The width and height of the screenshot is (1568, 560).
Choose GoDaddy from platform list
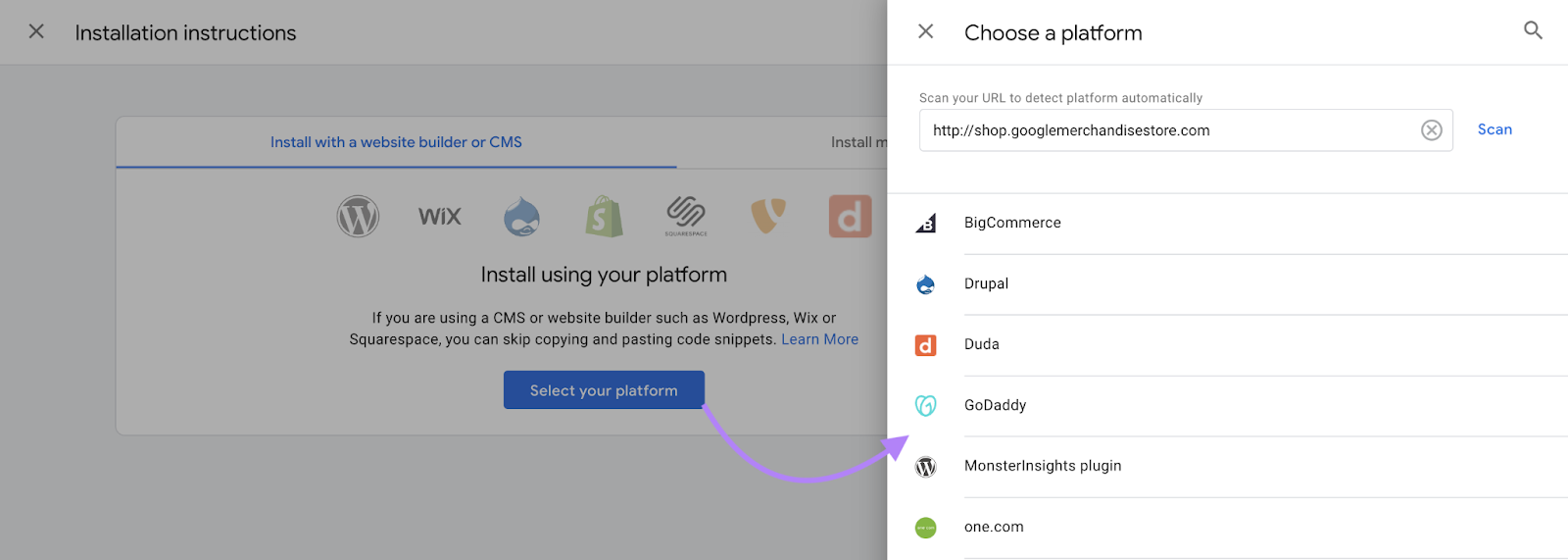(x=995, y=405)
